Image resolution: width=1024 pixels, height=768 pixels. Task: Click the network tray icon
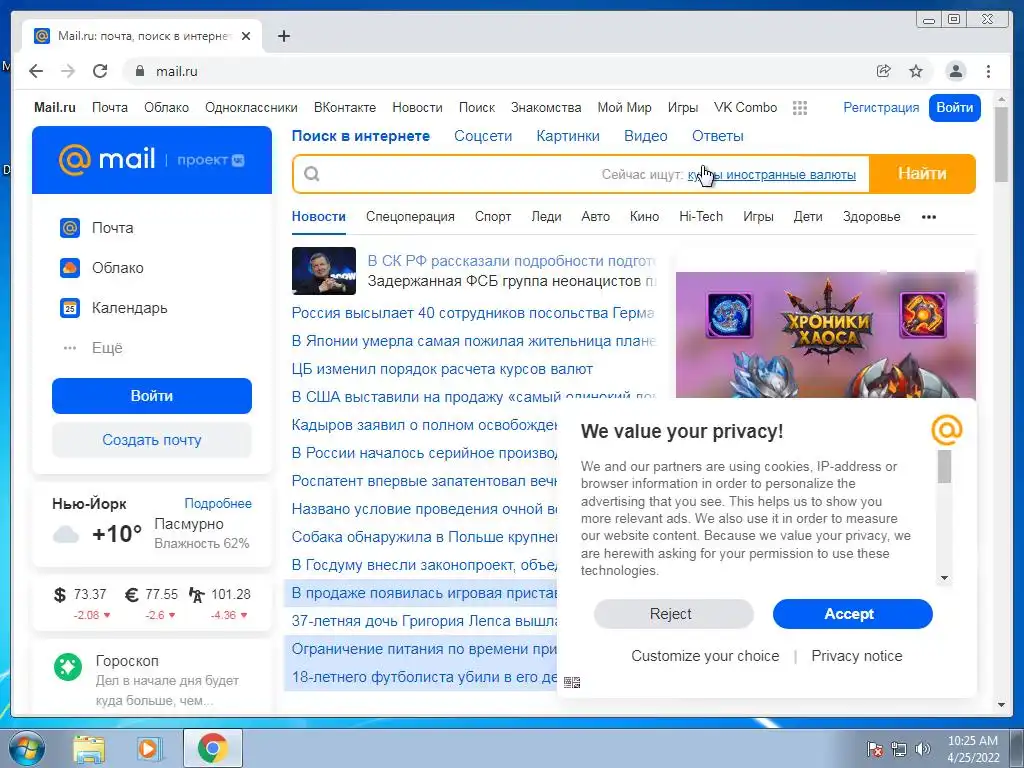tap(899, 748)
